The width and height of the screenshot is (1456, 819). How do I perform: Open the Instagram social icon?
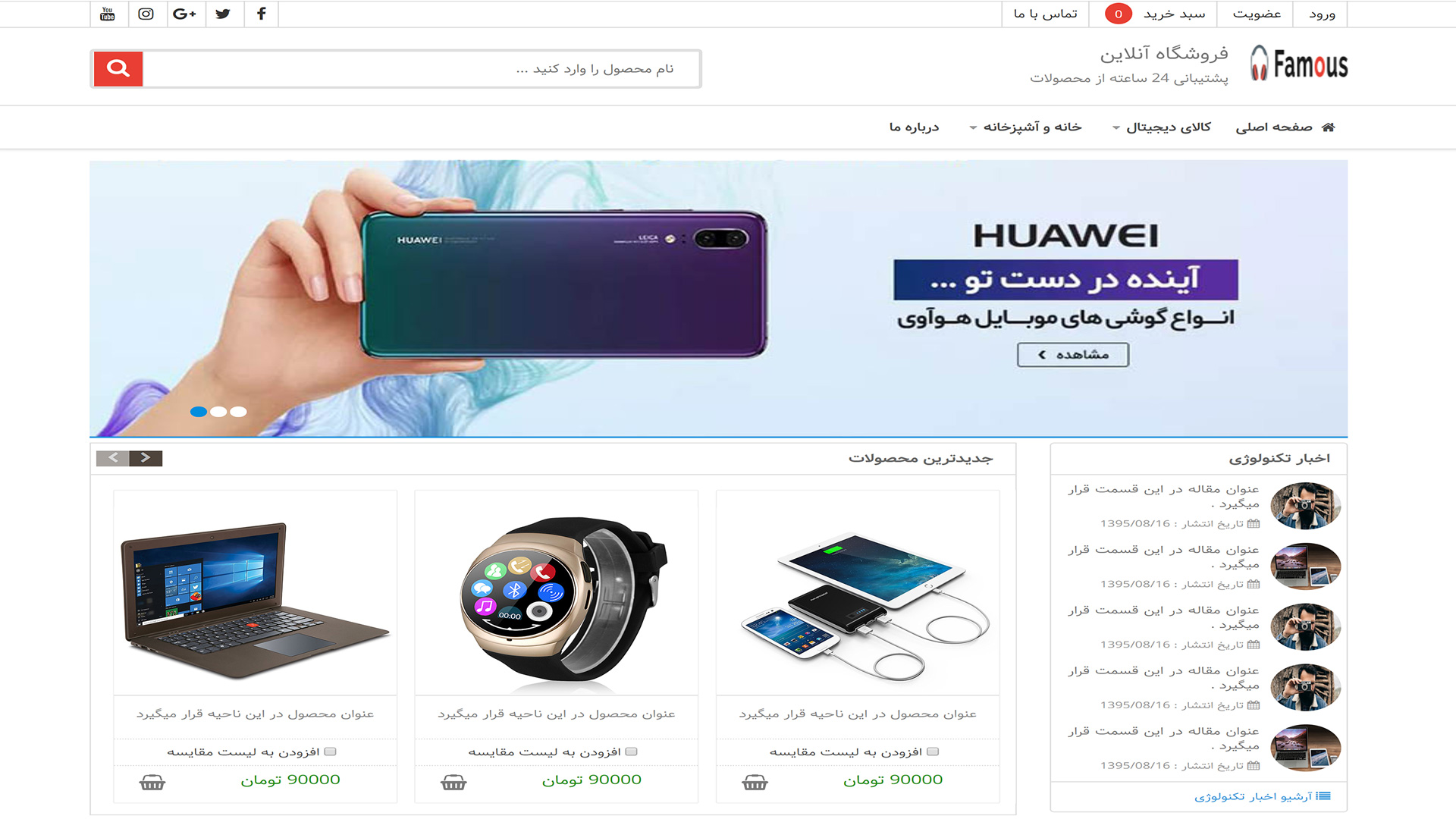click(146, 14)
